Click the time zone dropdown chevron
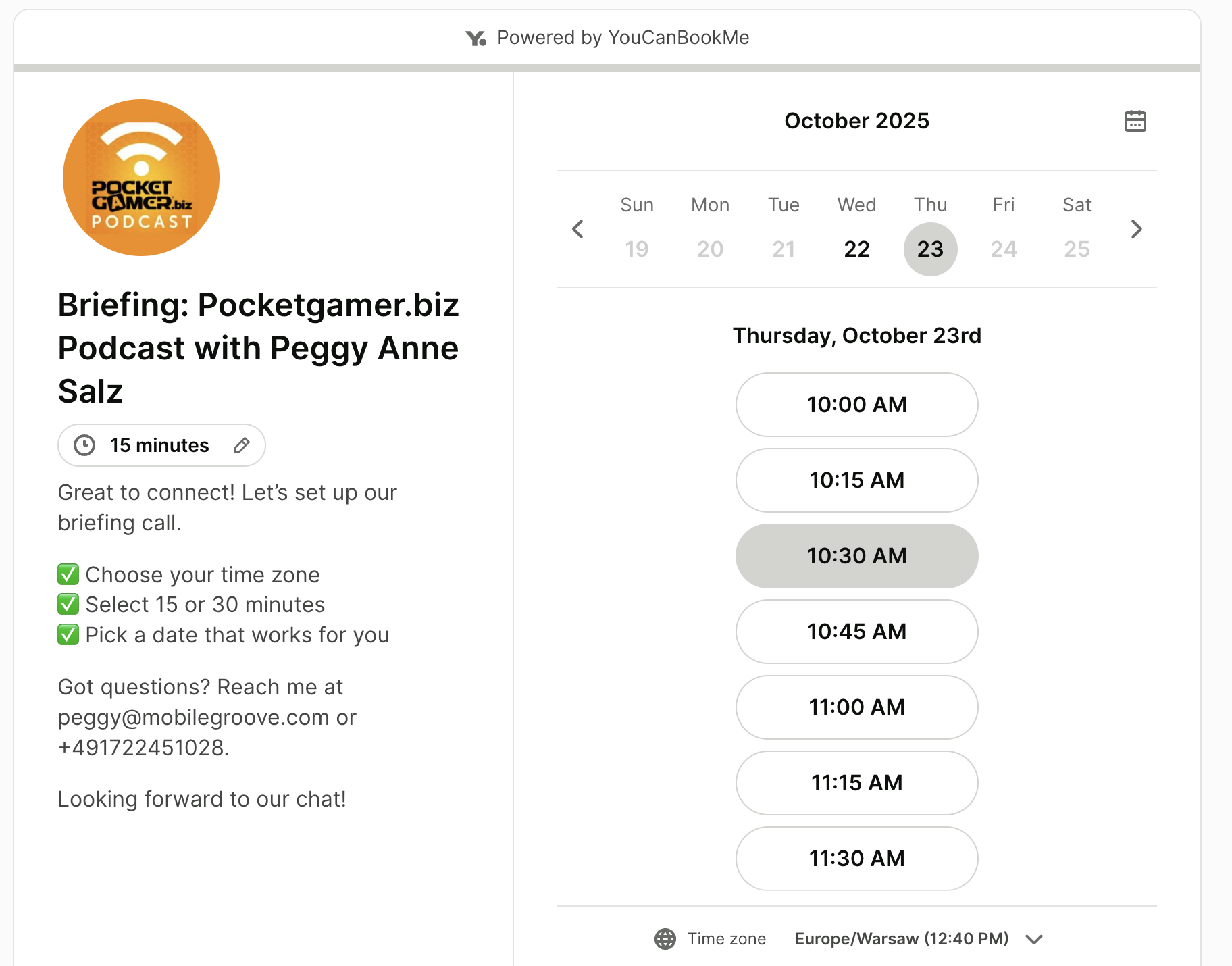The width and height of the screenshot is (1232, 966). (x=1034, y=939)
